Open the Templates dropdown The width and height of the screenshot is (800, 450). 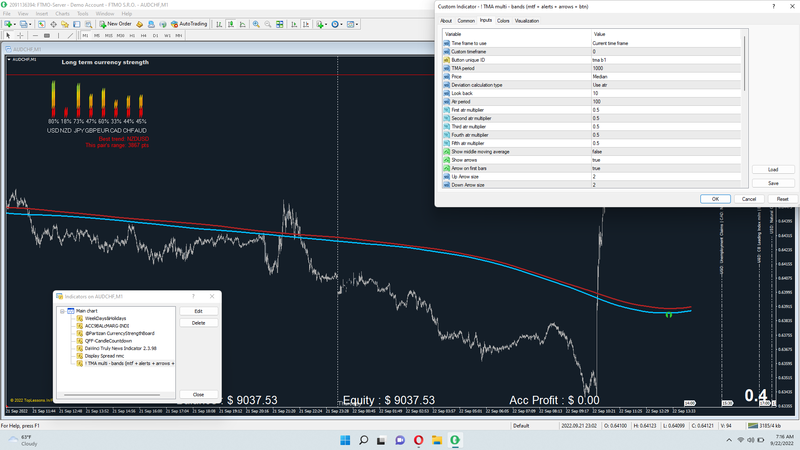[x=352, y=24]
